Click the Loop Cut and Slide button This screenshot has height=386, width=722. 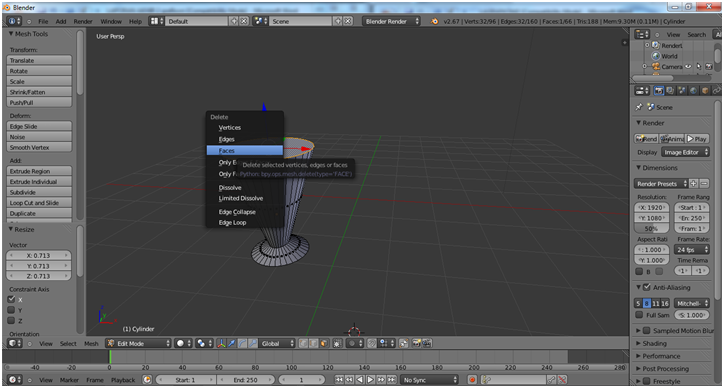click(39, 203)
